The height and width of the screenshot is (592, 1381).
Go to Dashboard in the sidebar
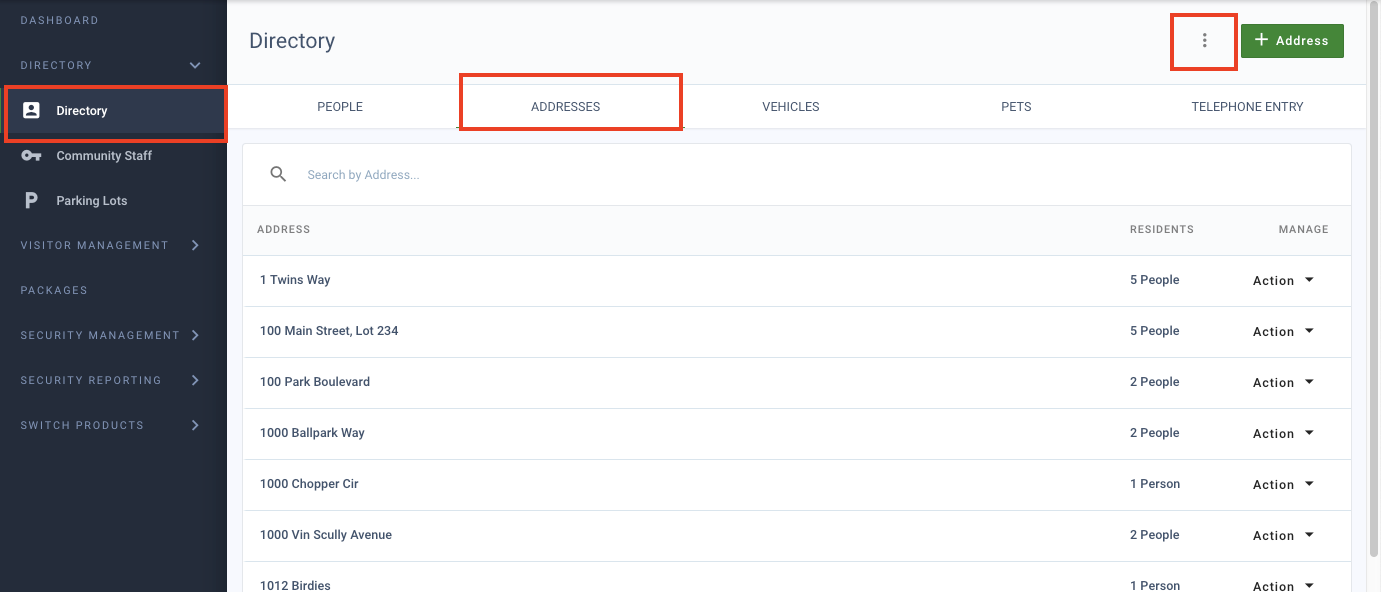tap(59, 20)
